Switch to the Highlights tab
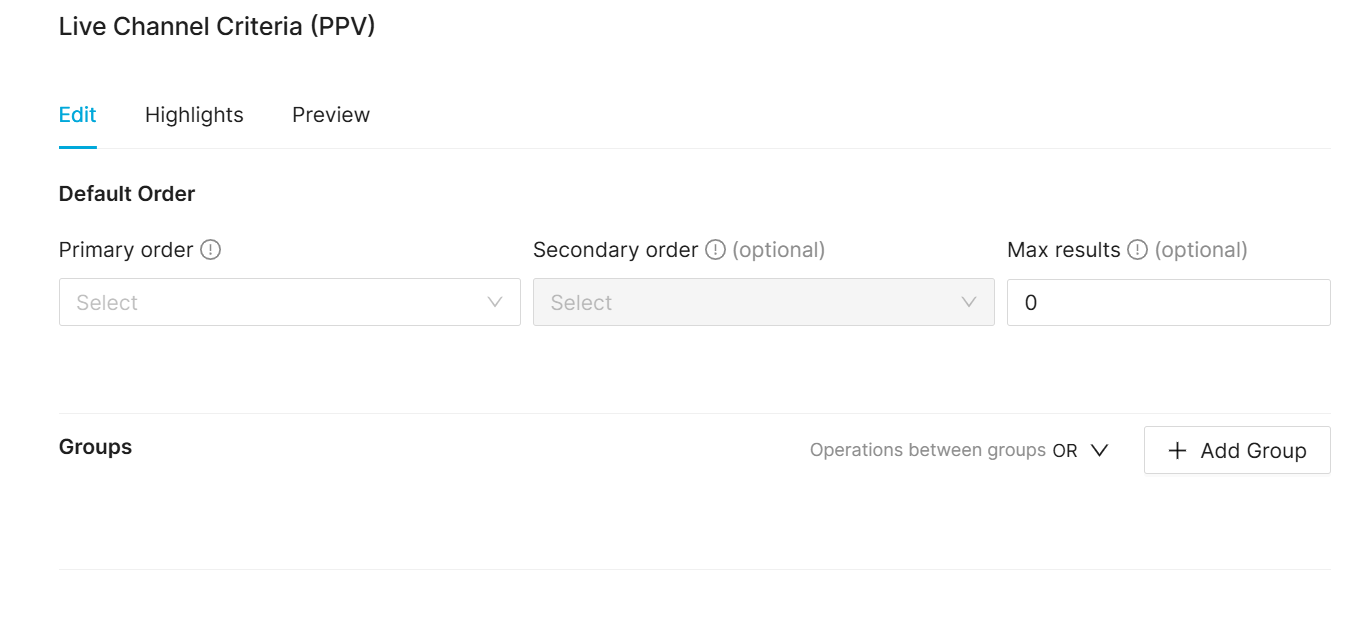The height and width of the screenshot is (619, 1363). (x=194, y=115)
